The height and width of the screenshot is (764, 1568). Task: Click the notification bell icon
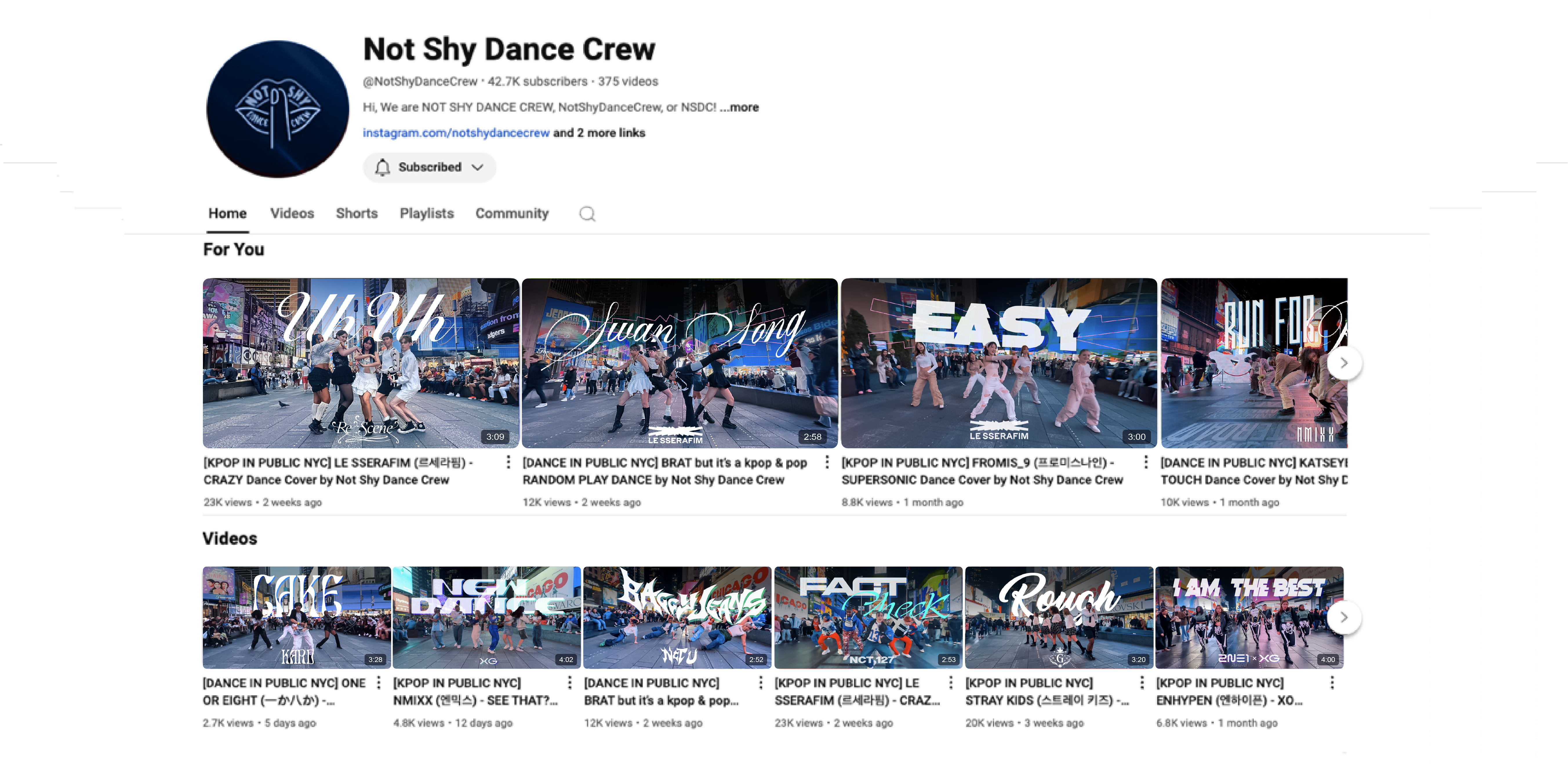pyautogui.click(x=382, y=167)
